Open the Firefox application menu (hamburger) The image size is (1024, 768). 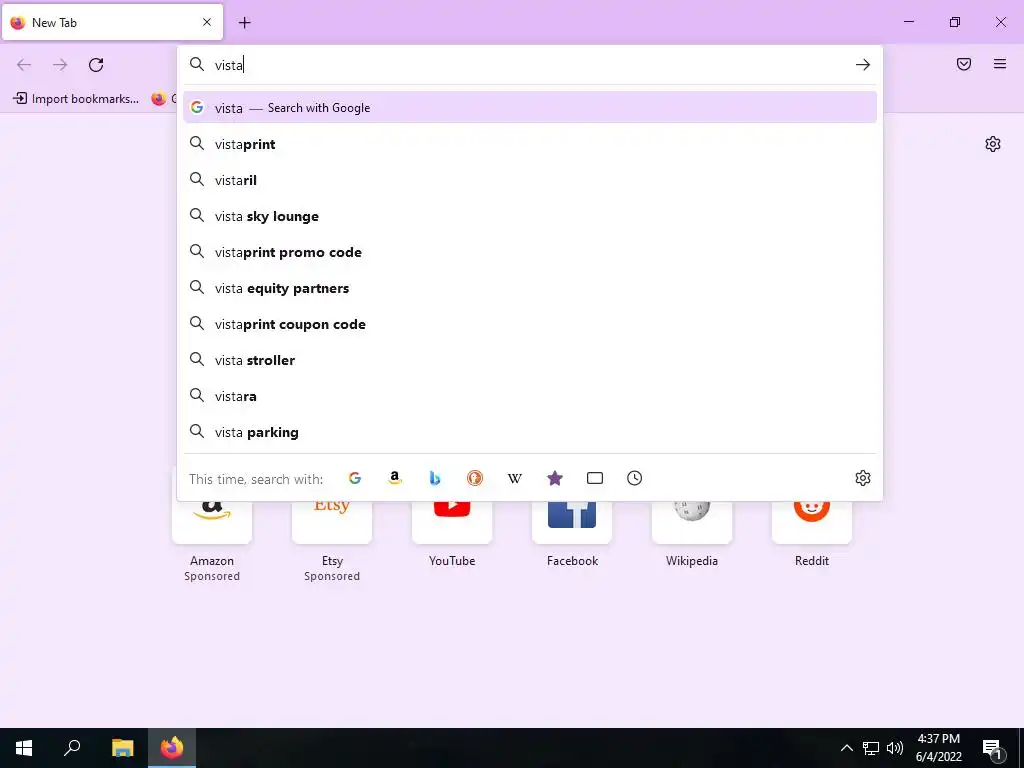pos(1000,64)
